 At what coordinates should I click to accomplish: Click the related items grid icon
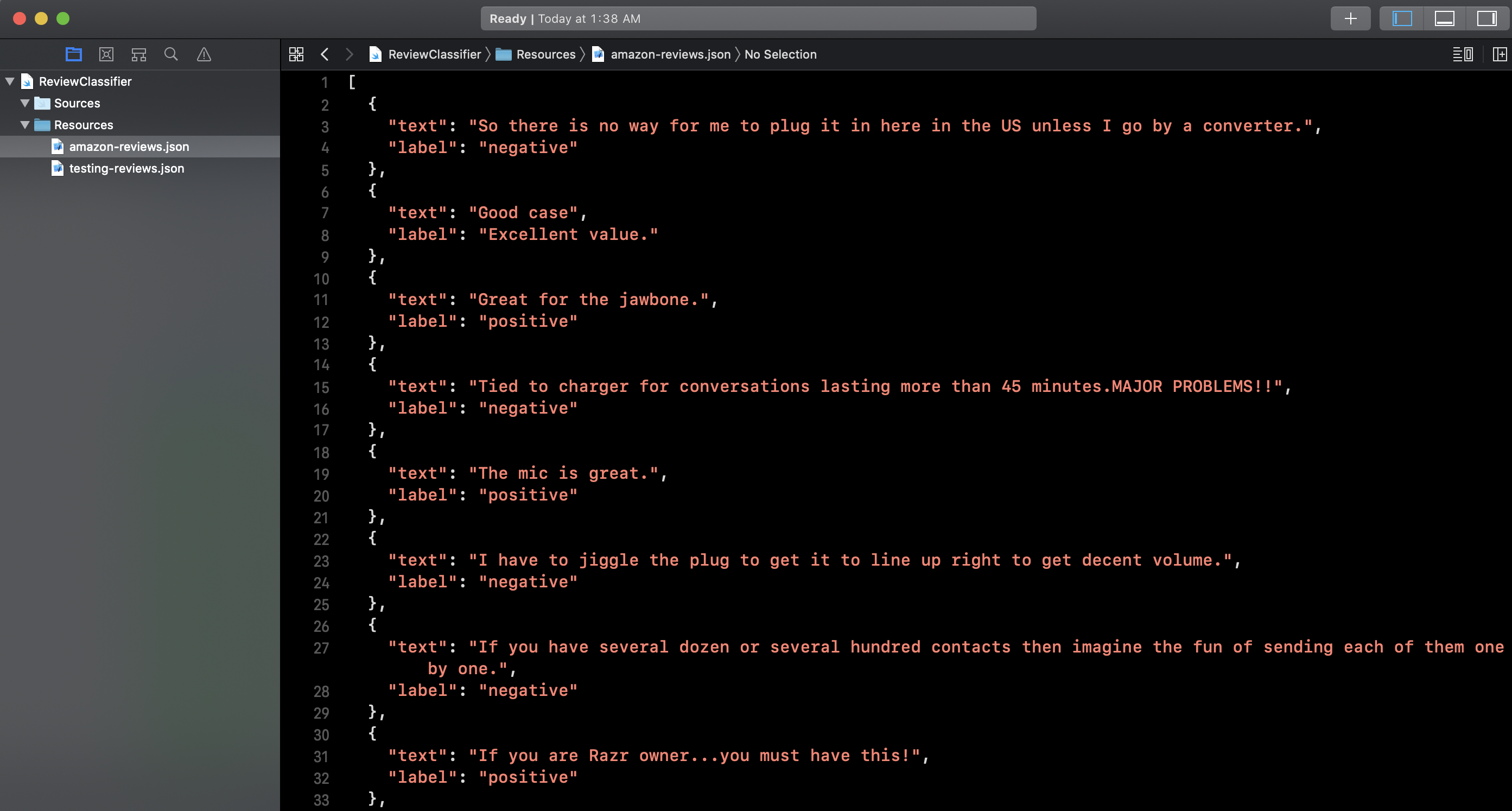(296, 54)
